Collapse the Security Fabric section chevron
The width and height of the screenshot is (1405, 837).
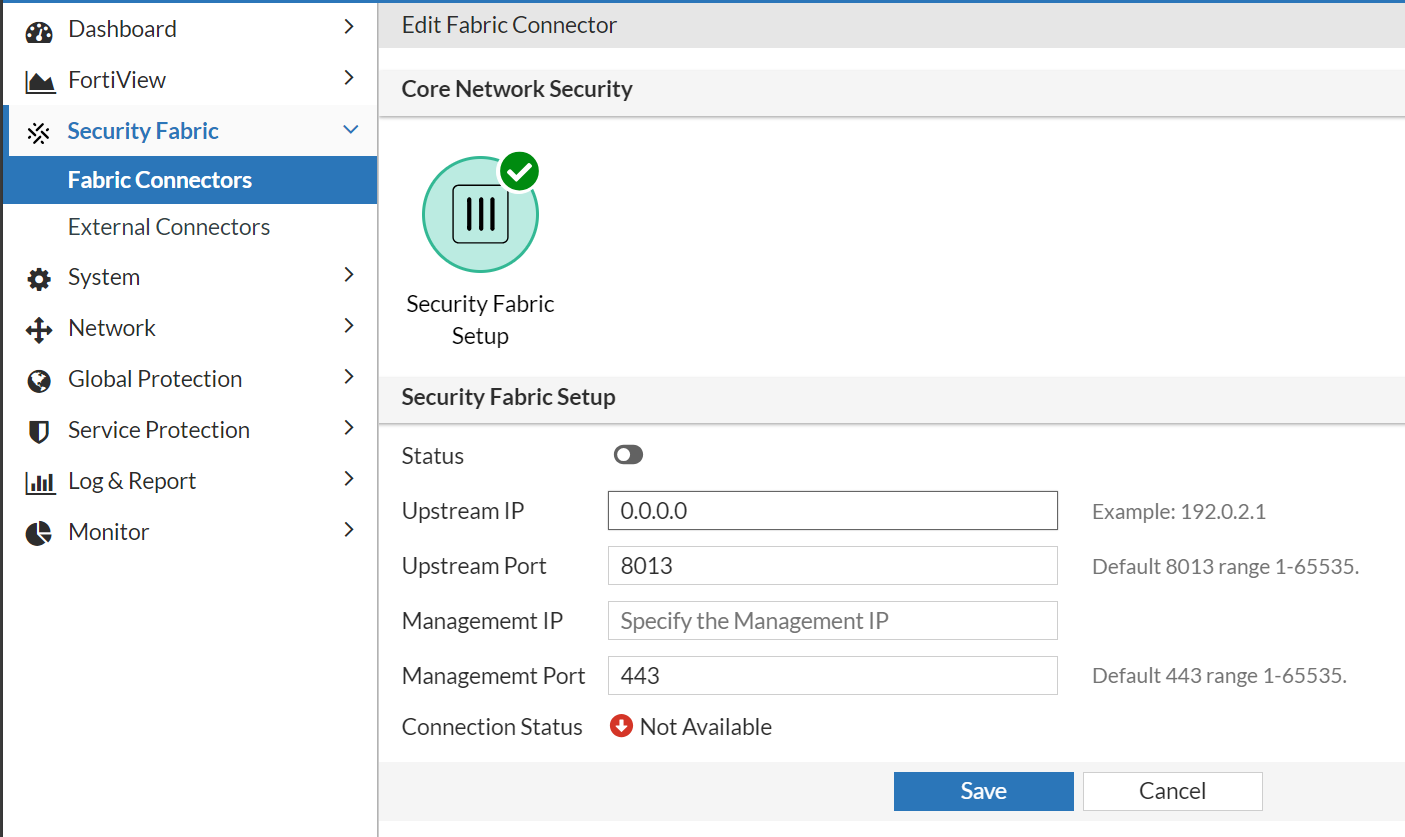click(x=349, y=130)
